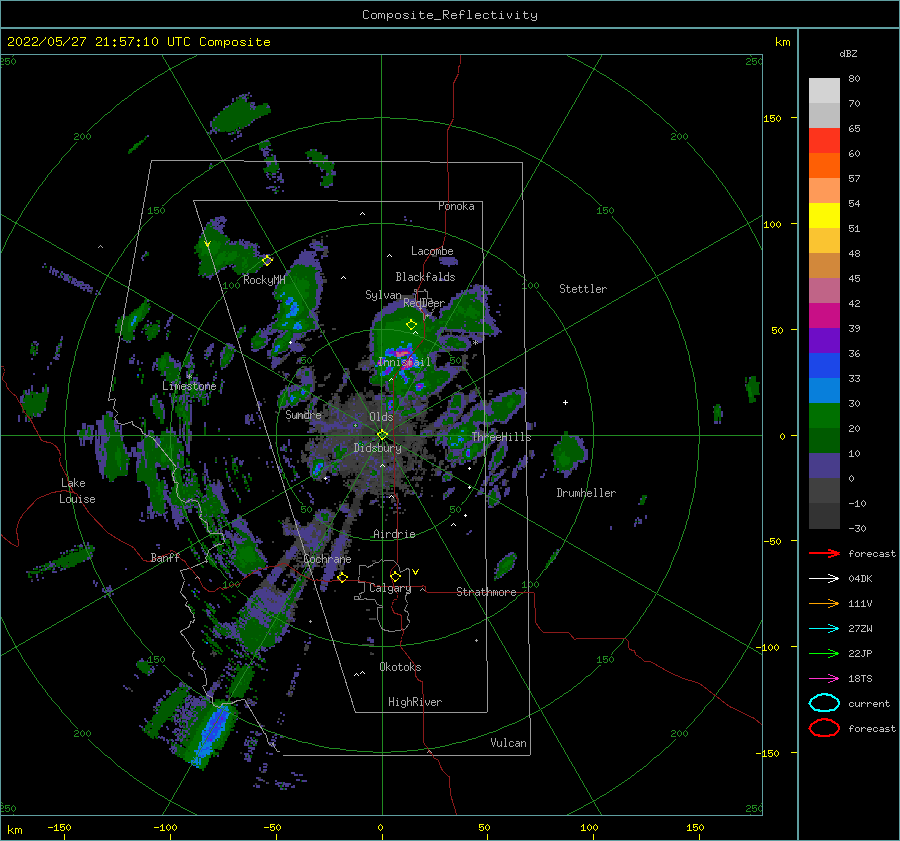Click the Lake Louise label

pos(77,491)
